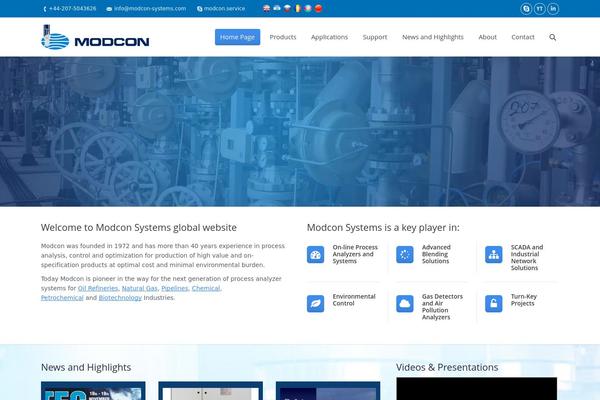This screenshot has height=400, width=600.
Task: Click the phone number +44-207-5043626
Action: tap(73, 8)
